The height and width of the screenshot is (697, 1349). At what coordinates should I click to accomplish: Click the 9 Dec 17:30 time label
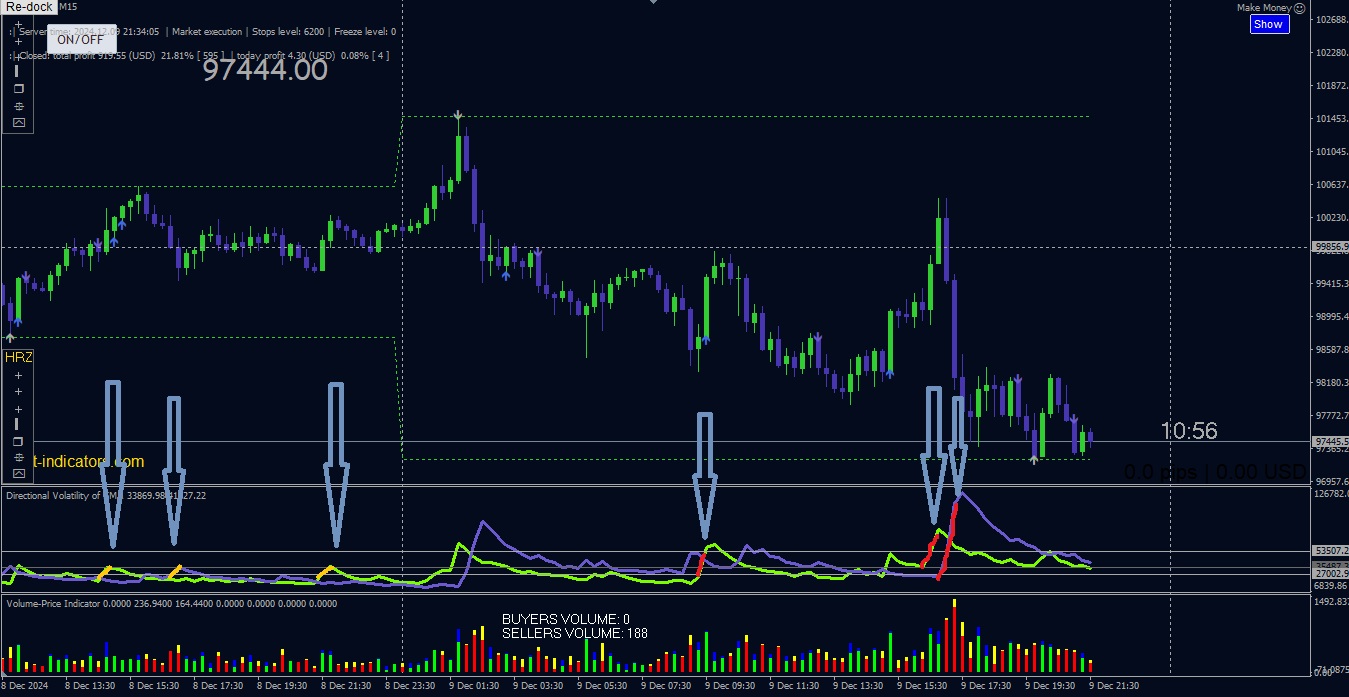[987, 686]
